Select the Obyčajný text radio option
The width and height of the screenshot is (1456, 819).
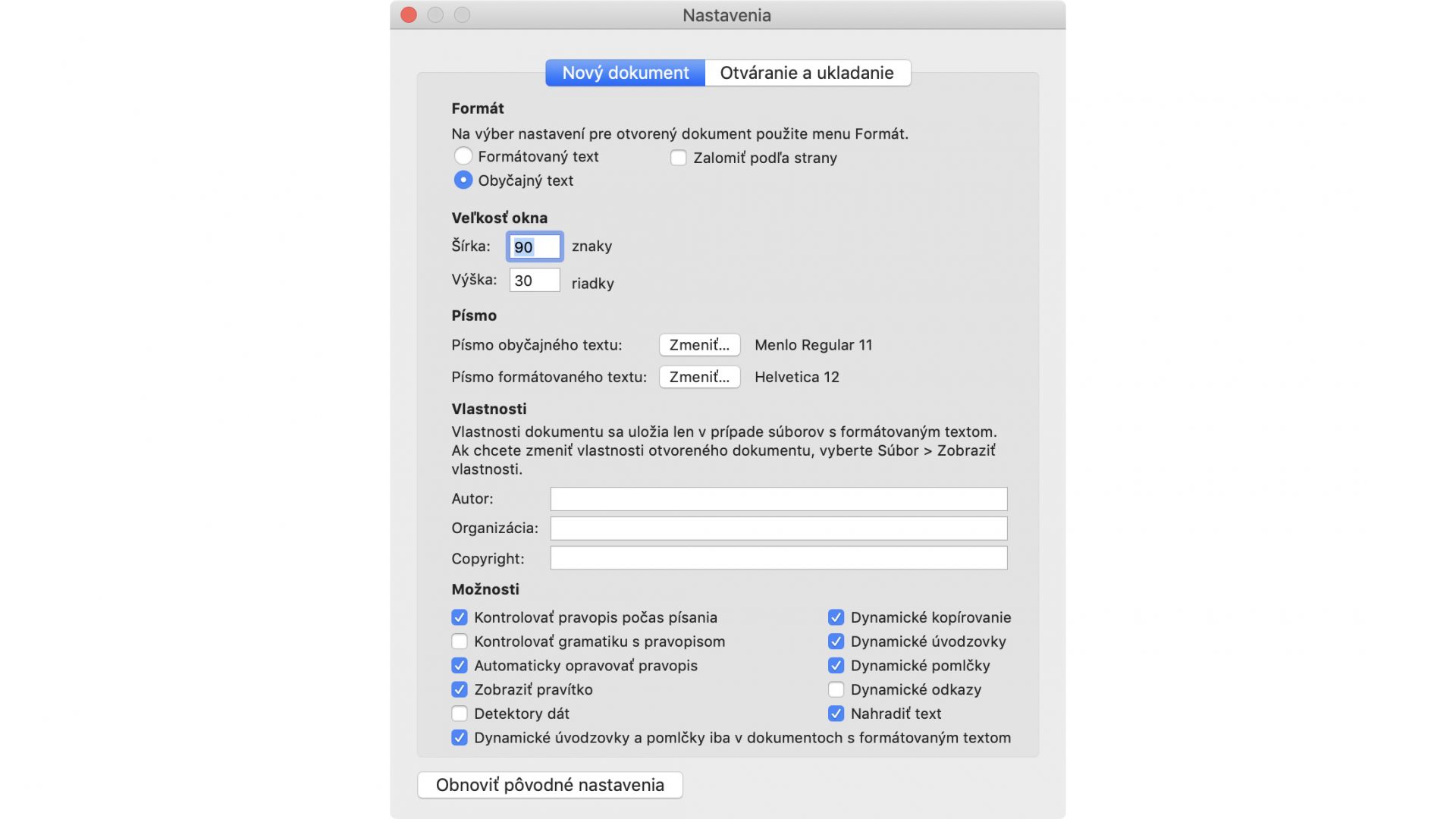tap(463, 180)
